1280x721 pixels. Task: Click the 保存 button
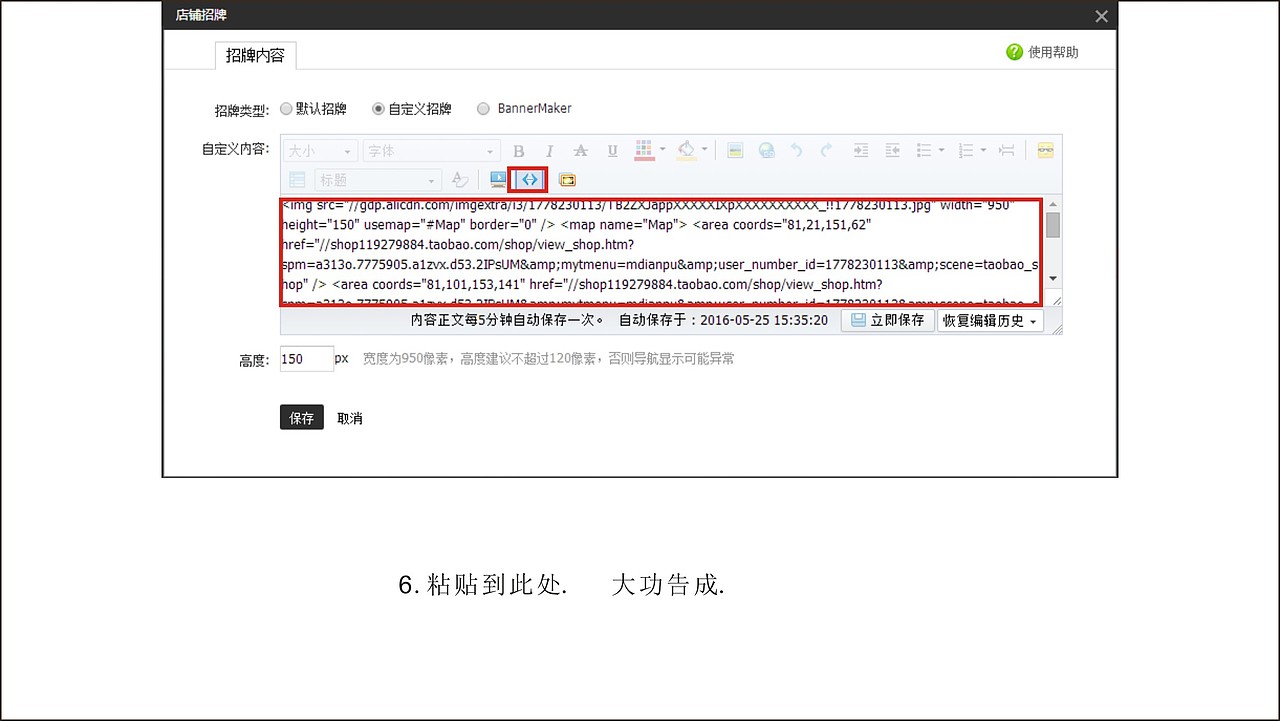point(302,418)
